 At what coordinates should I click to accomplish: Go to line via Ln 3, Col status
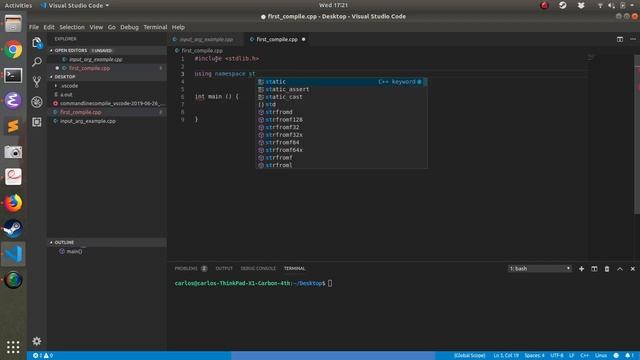point(506,356)
